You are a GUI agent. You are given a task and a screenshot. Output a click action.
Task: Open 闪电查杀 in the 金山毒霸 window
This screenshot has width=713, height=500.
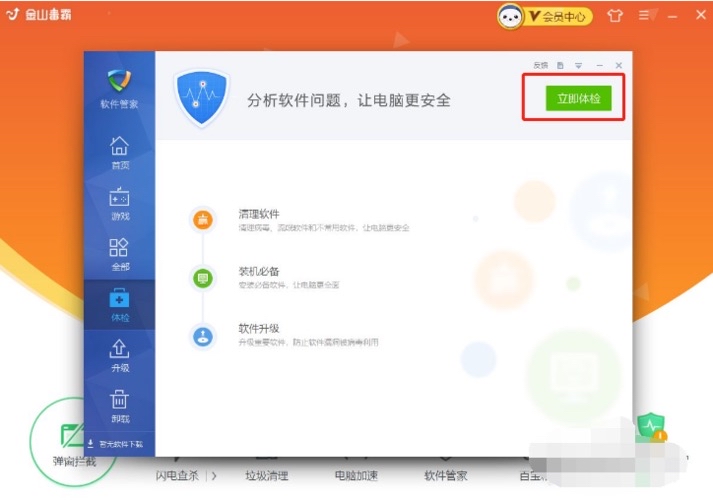pyautogui.click(x=177, y=475)
